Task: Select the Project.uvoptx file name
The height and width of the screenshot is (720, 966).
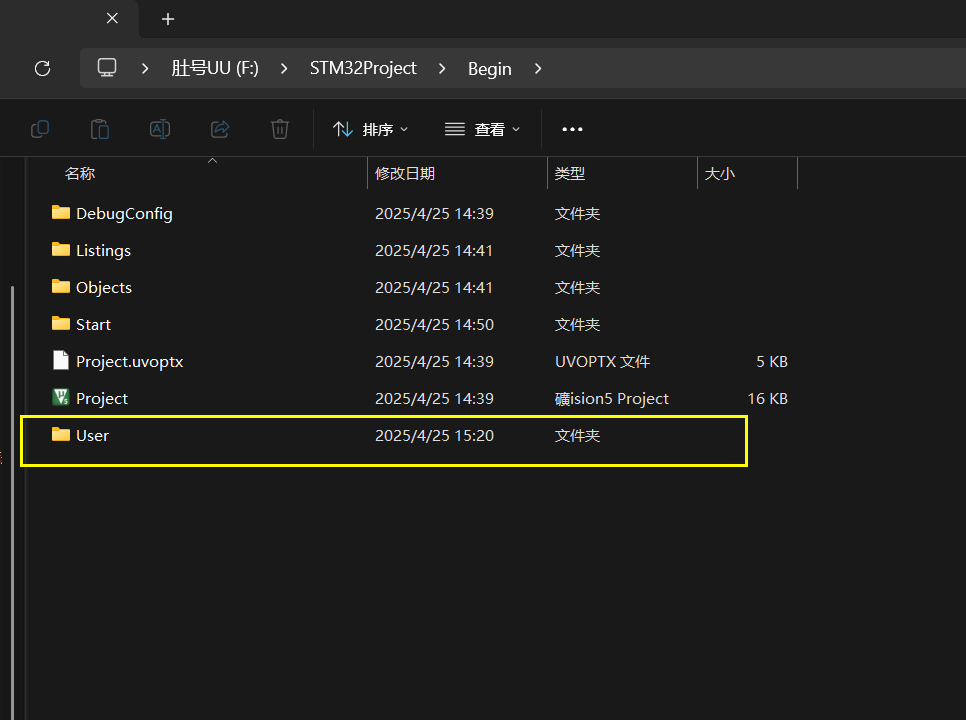Action: point(130,362)
